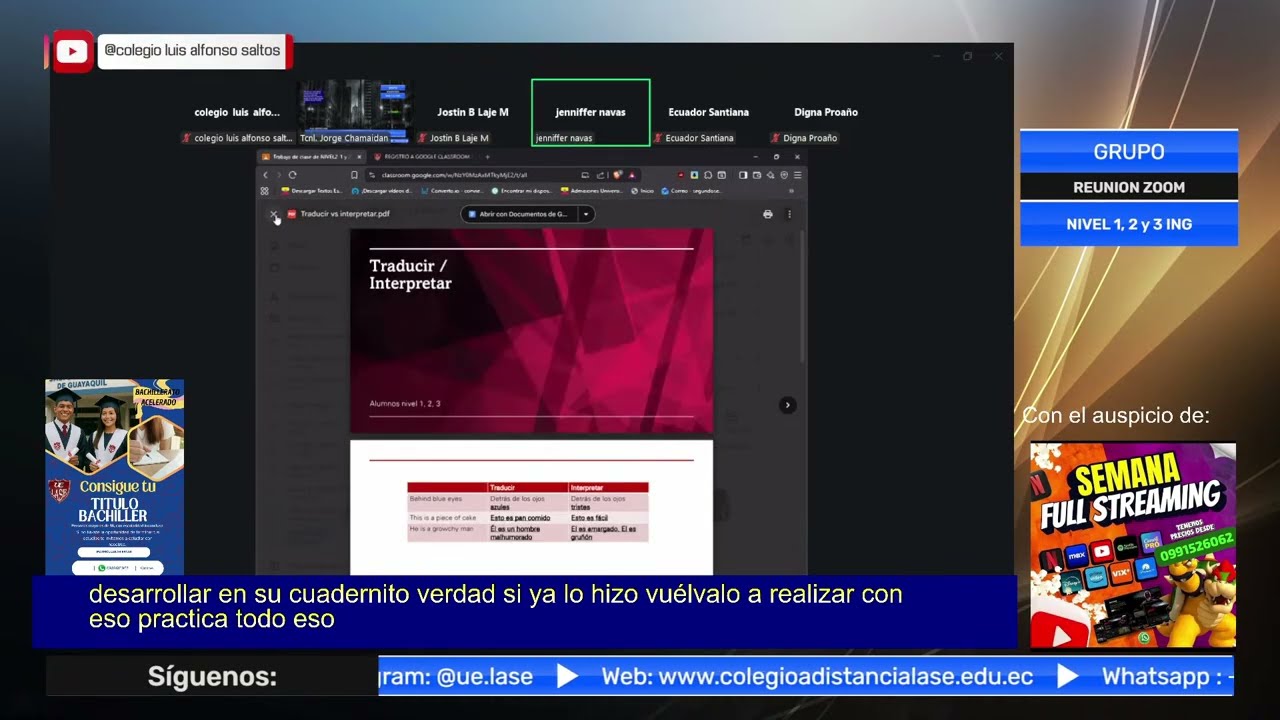Click 'He is a grouchy man' cell
This screenshot has height=720, width=1280.
click(x=447, y=532)
